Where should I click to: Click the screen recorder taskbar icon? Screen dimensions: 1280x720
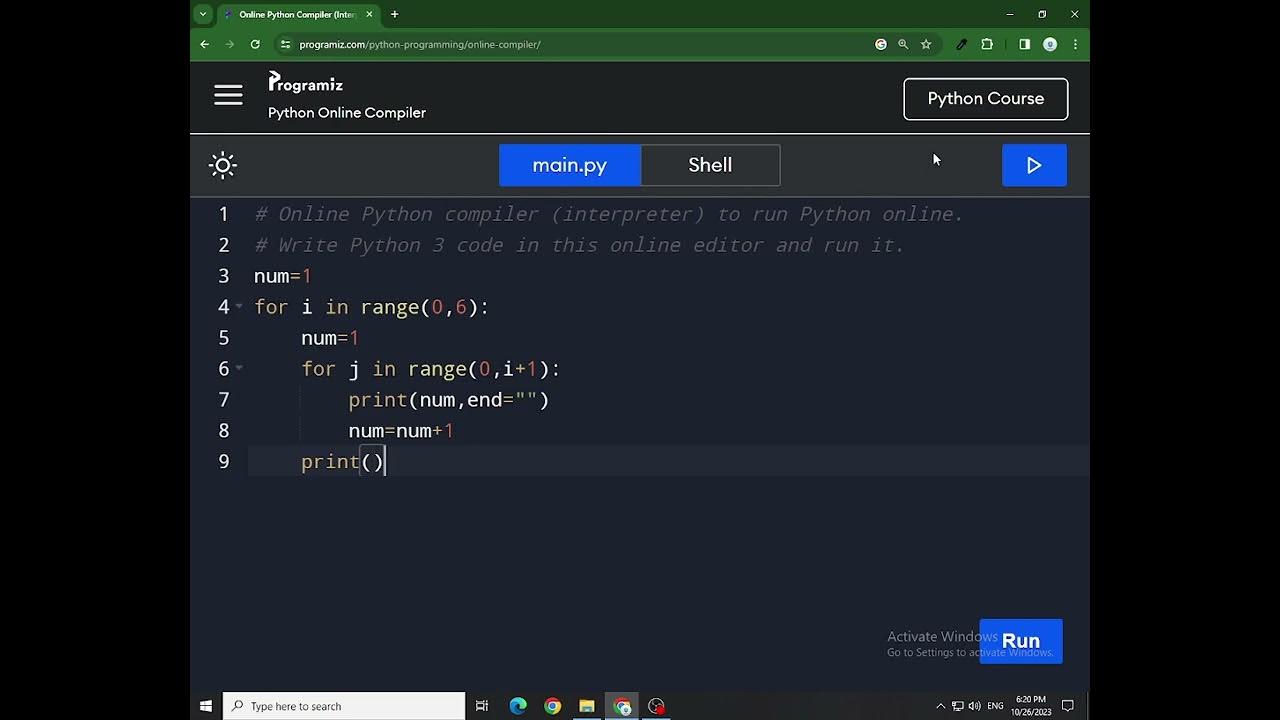click(656, 706)
